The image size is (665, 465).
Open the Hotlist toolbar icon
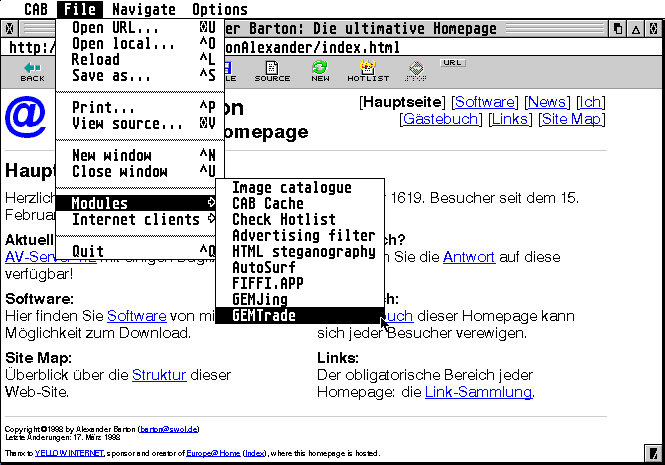coord(368,71)
